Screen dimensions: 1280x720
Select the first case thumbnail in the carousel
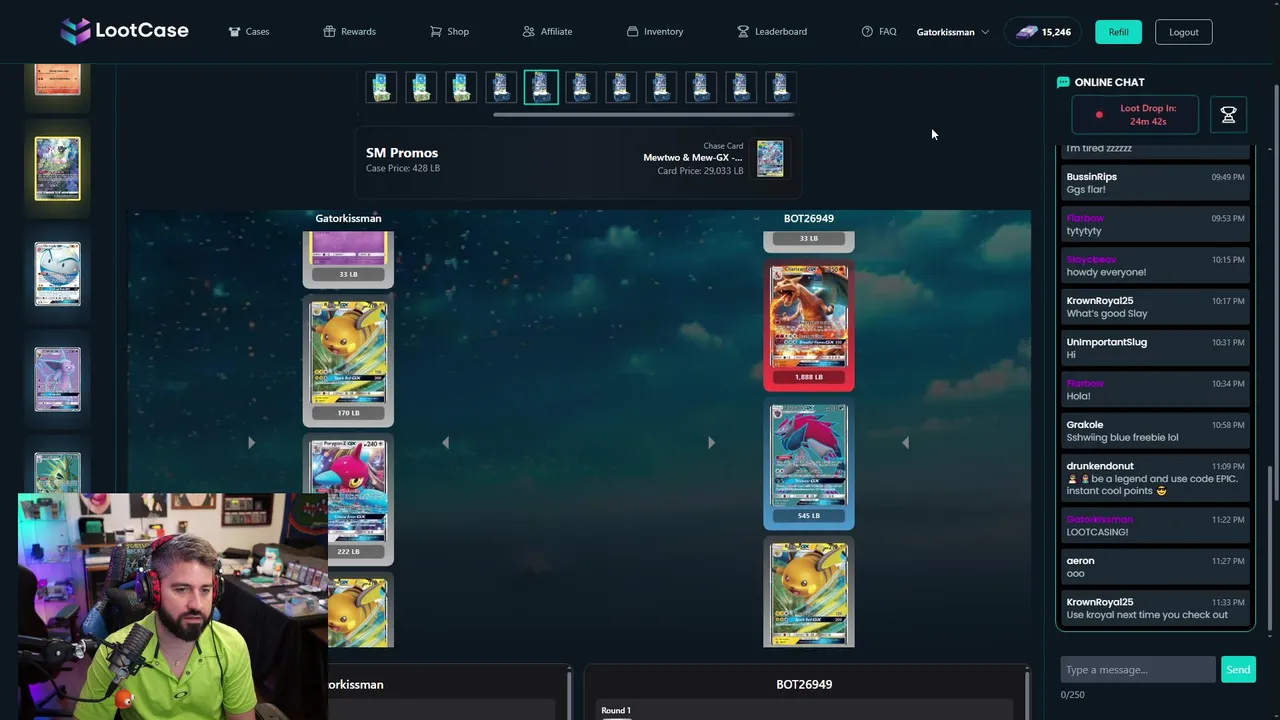pyautogui.click(x=381, y=87)
